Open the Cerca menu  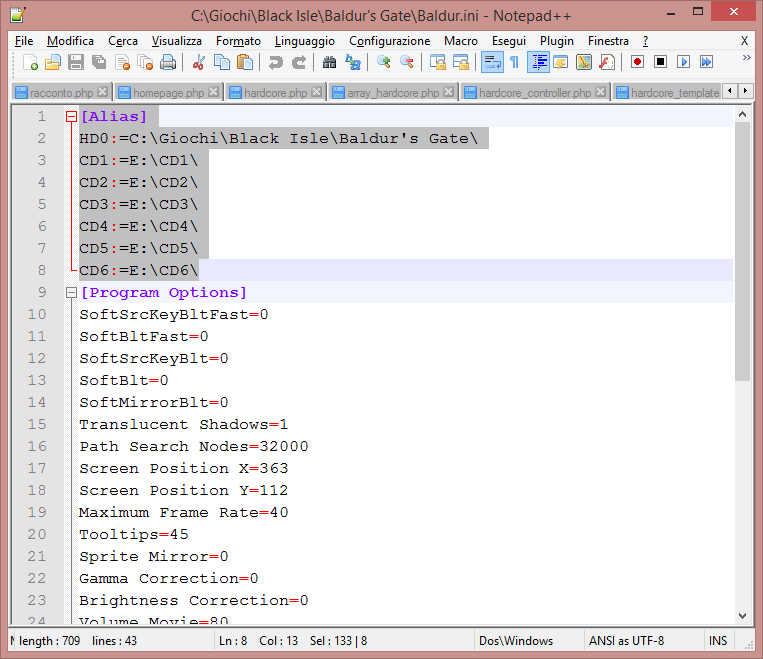123,41
